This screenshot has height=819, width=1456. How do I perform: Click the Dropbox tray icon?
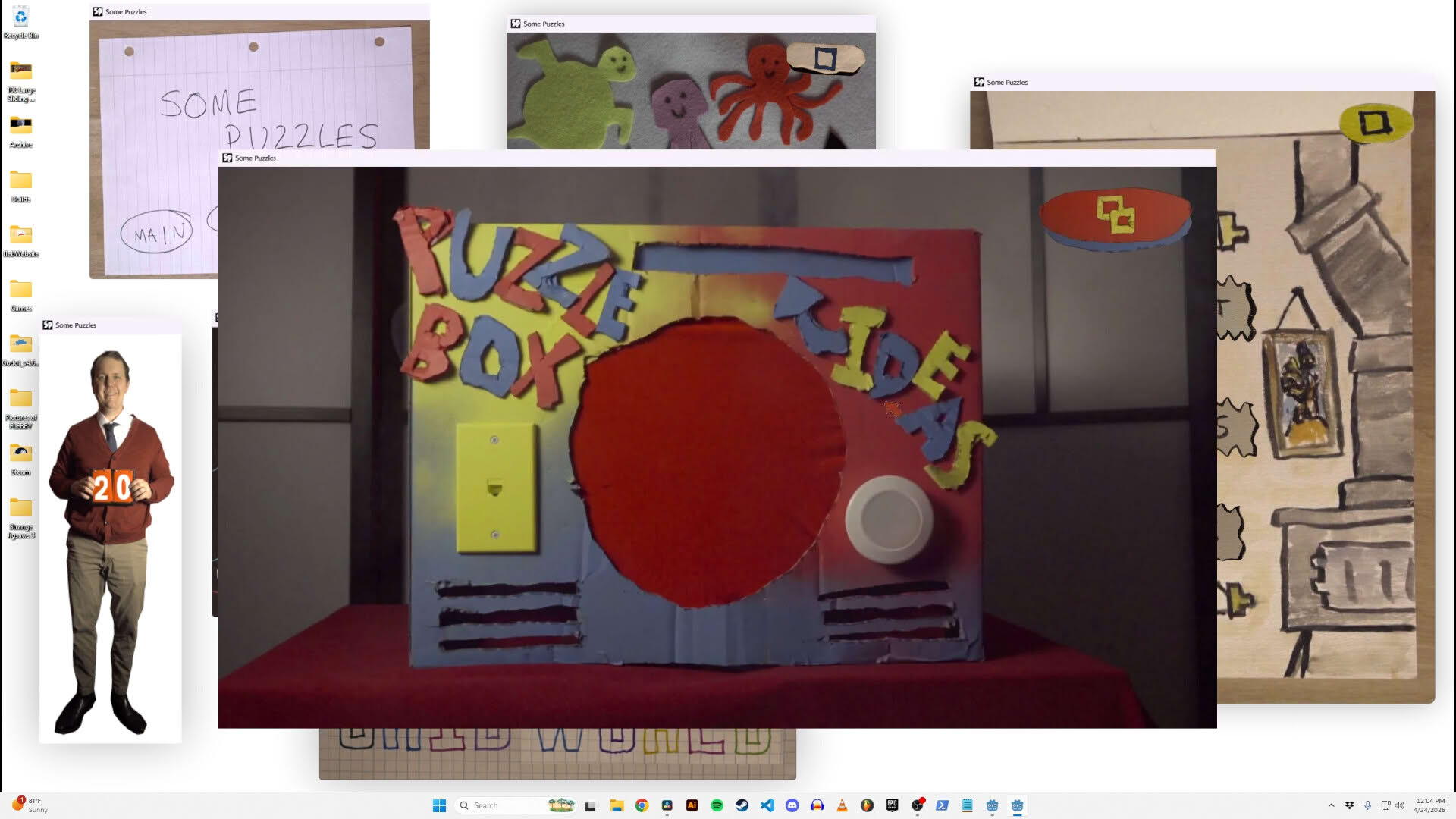coord(1350,805)
